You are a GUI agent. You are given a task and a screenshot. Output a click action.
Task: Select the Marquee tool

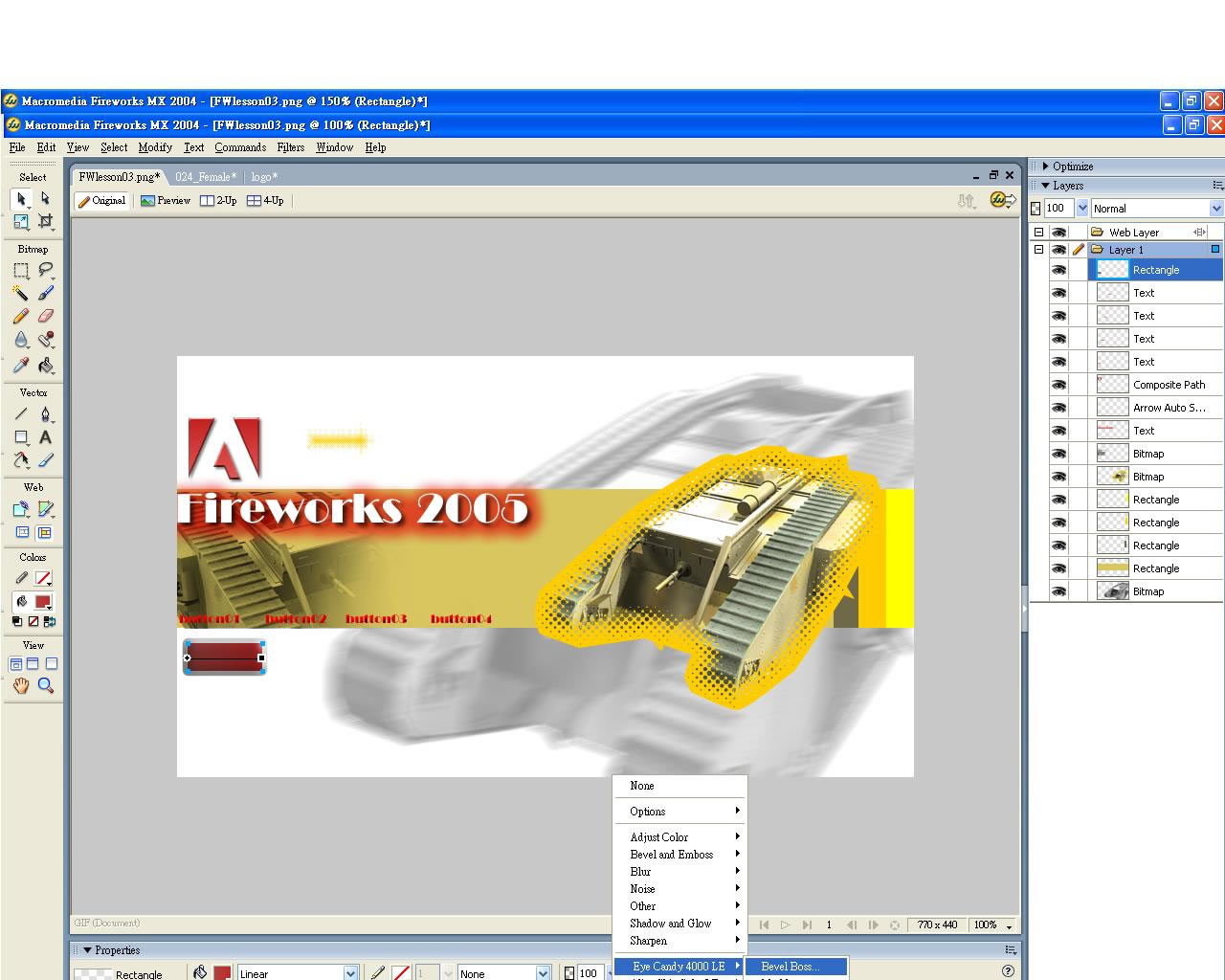[x=20, y=270]
